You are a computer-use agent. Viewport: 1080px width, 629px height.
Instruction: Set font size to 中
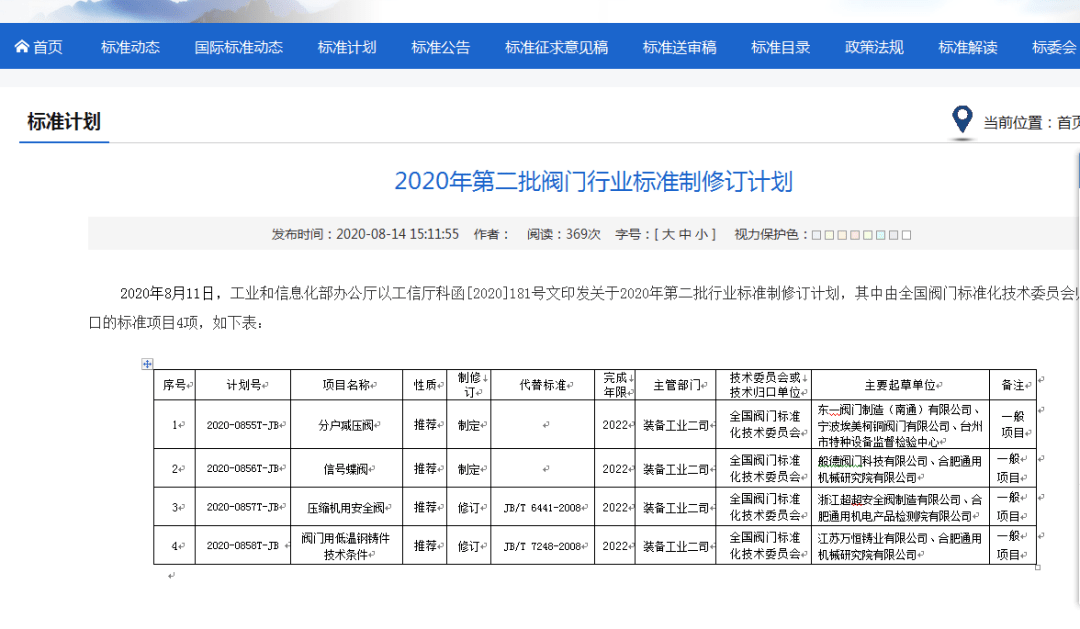point(685,235)
